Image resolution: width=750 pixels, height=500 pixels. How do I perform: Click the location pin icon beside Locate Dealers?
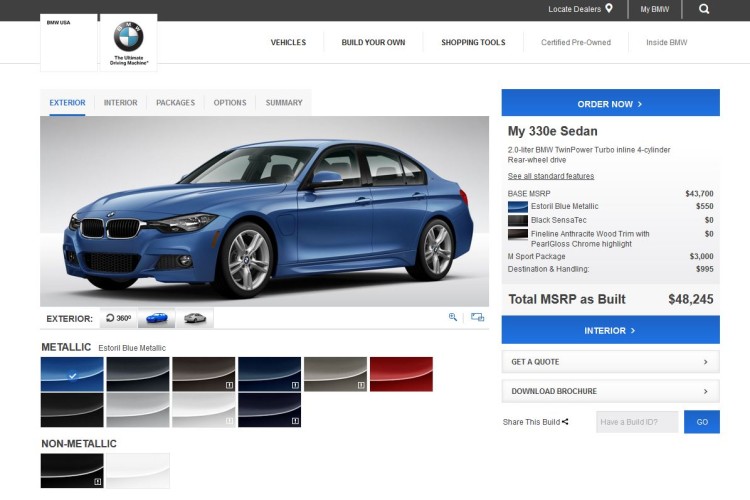click(x=609, y=8)
